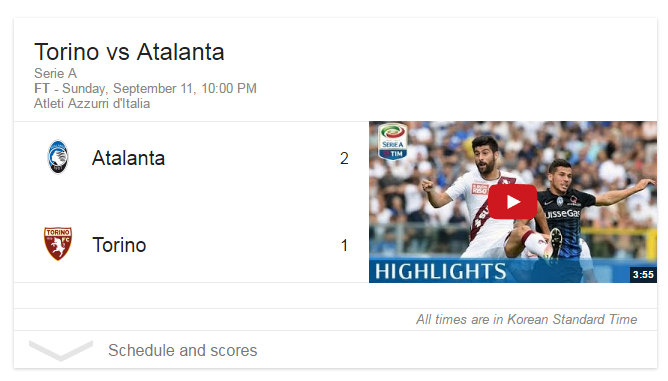668x381 pixels.
Task: Click the Atleti Azzurri d'Italia venue text
Action: pos(92,104)
